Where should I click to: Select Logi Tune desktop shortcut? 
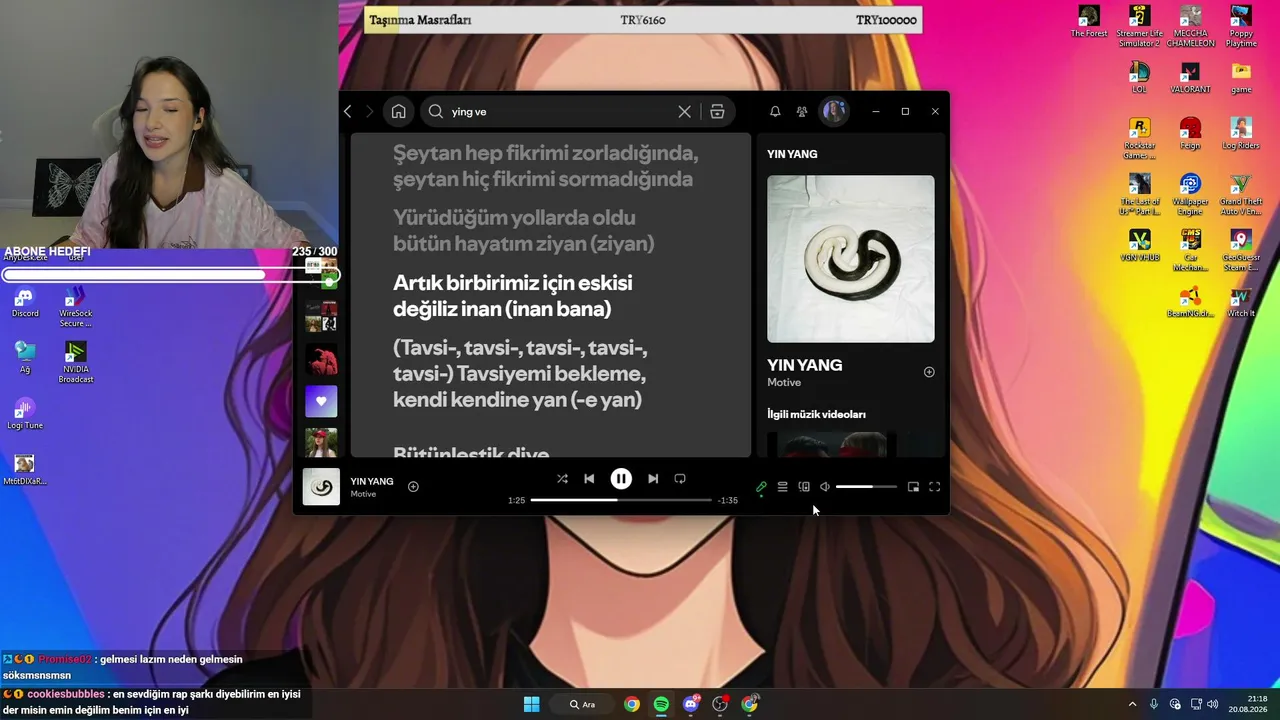pos(25,414)
